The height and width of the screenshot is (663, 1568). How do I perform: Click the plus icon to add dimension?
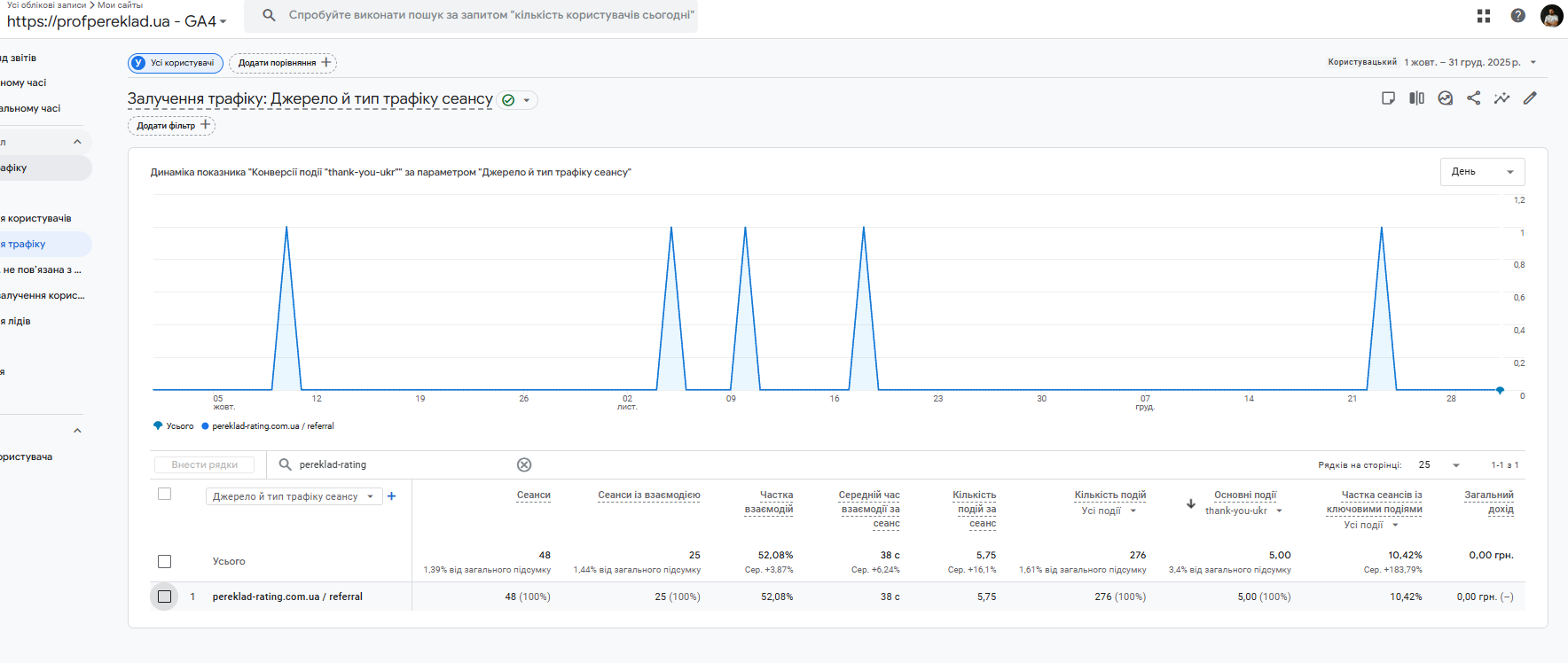392,496
